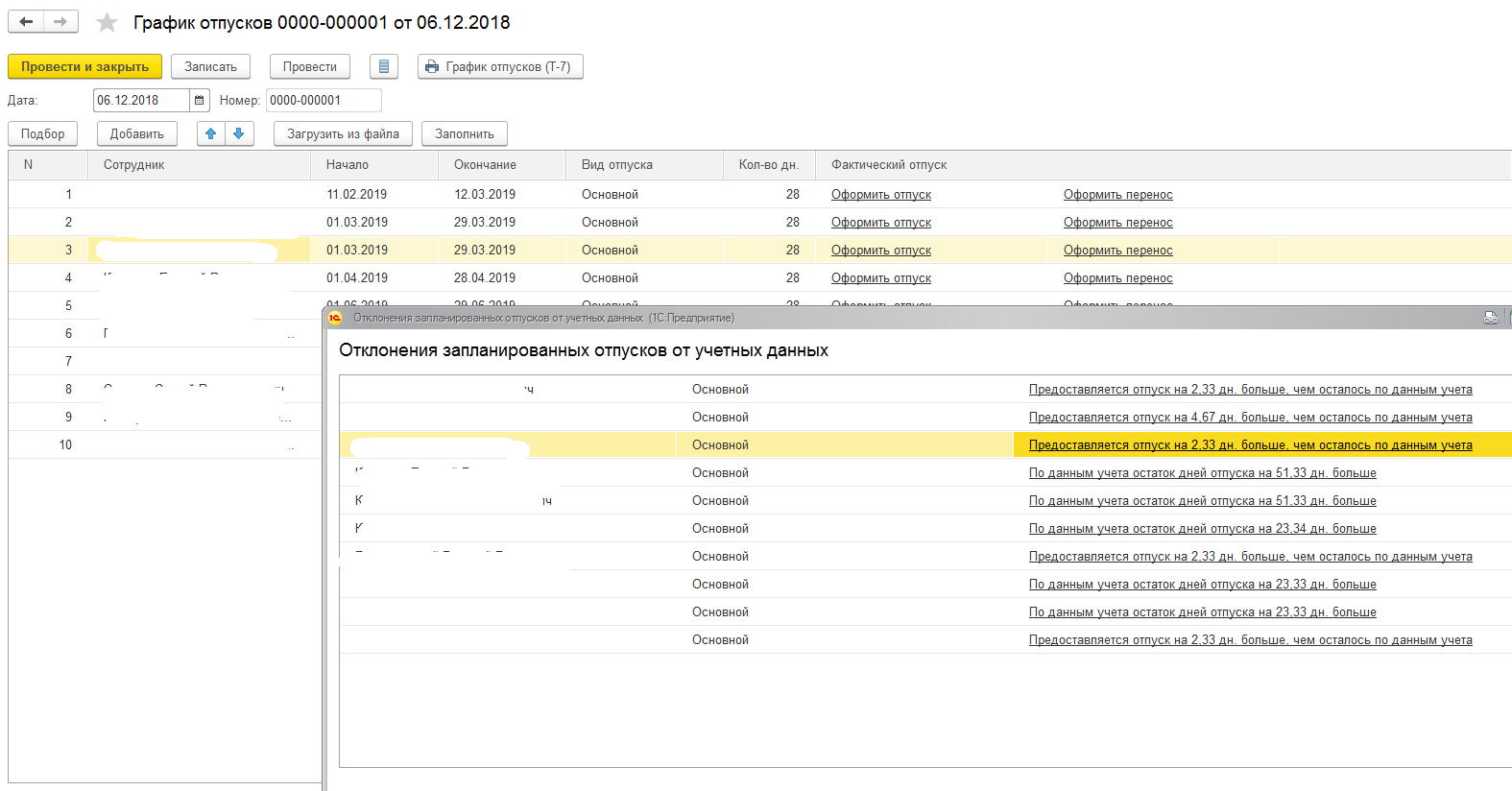Click the back navigation arrow

26,21
